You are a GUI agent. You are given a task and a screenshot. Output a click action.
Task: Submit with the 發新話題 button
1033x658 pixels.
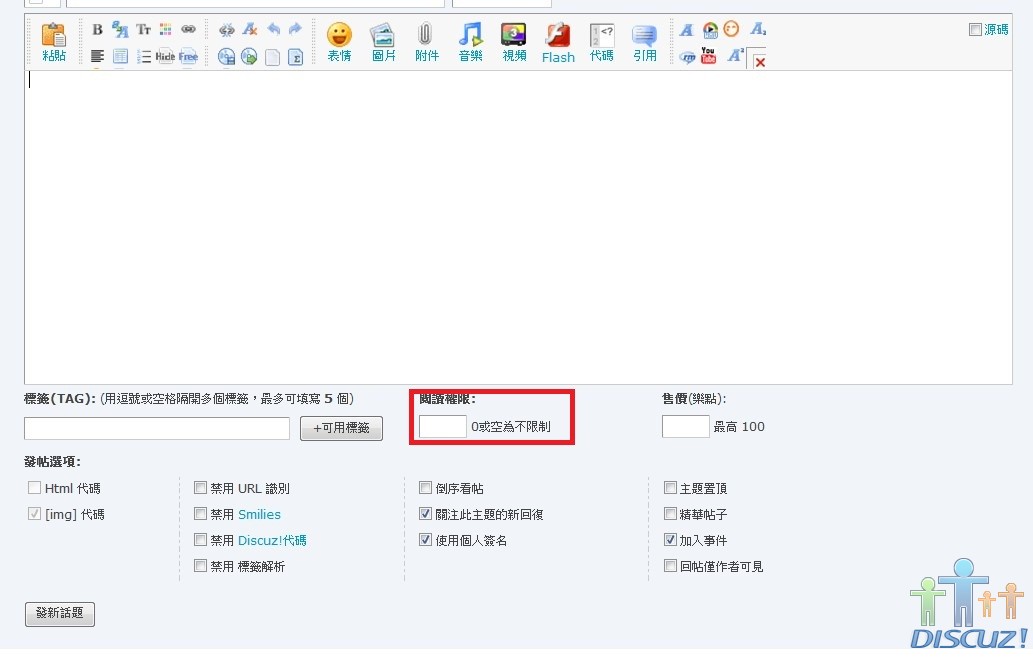60,614
